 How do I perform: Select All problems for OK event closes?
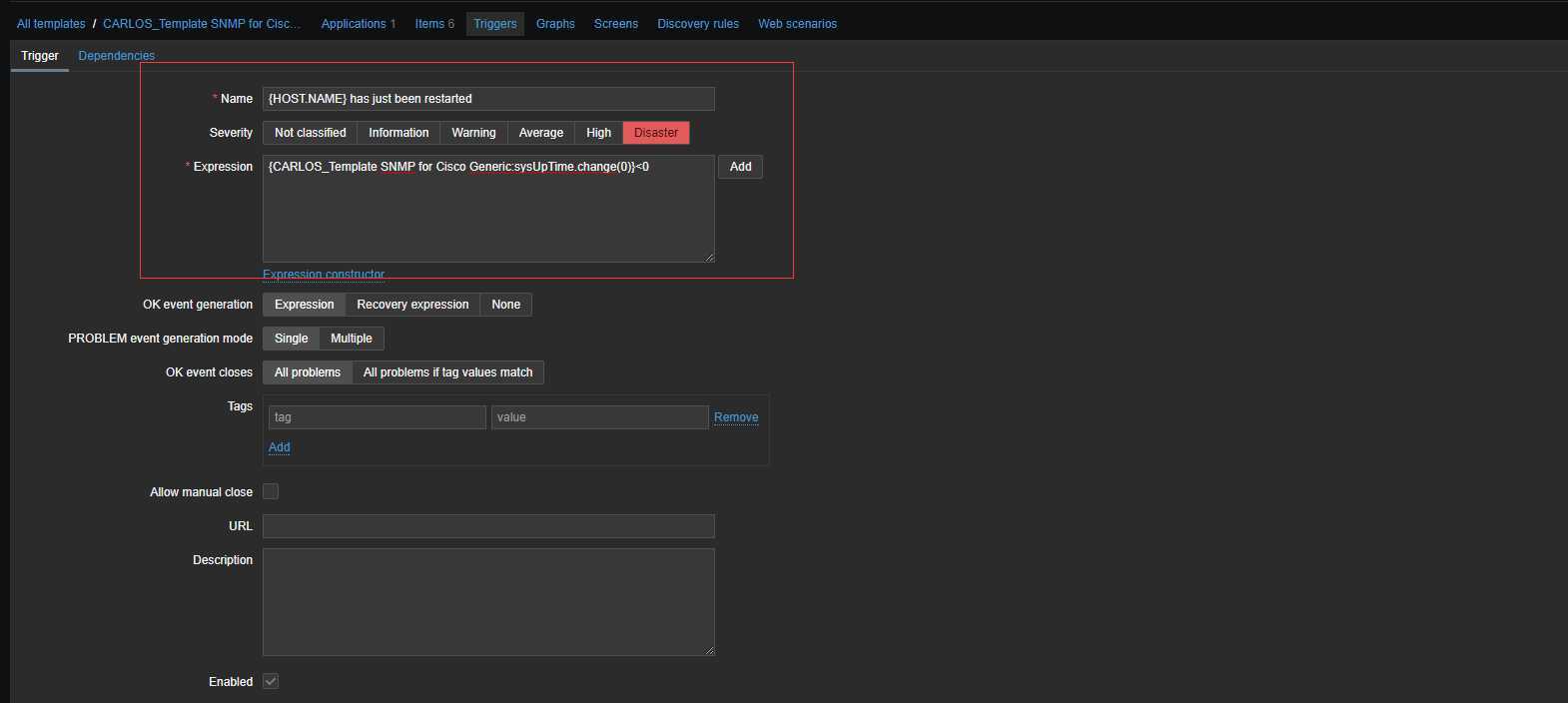(x=307, y=372)
